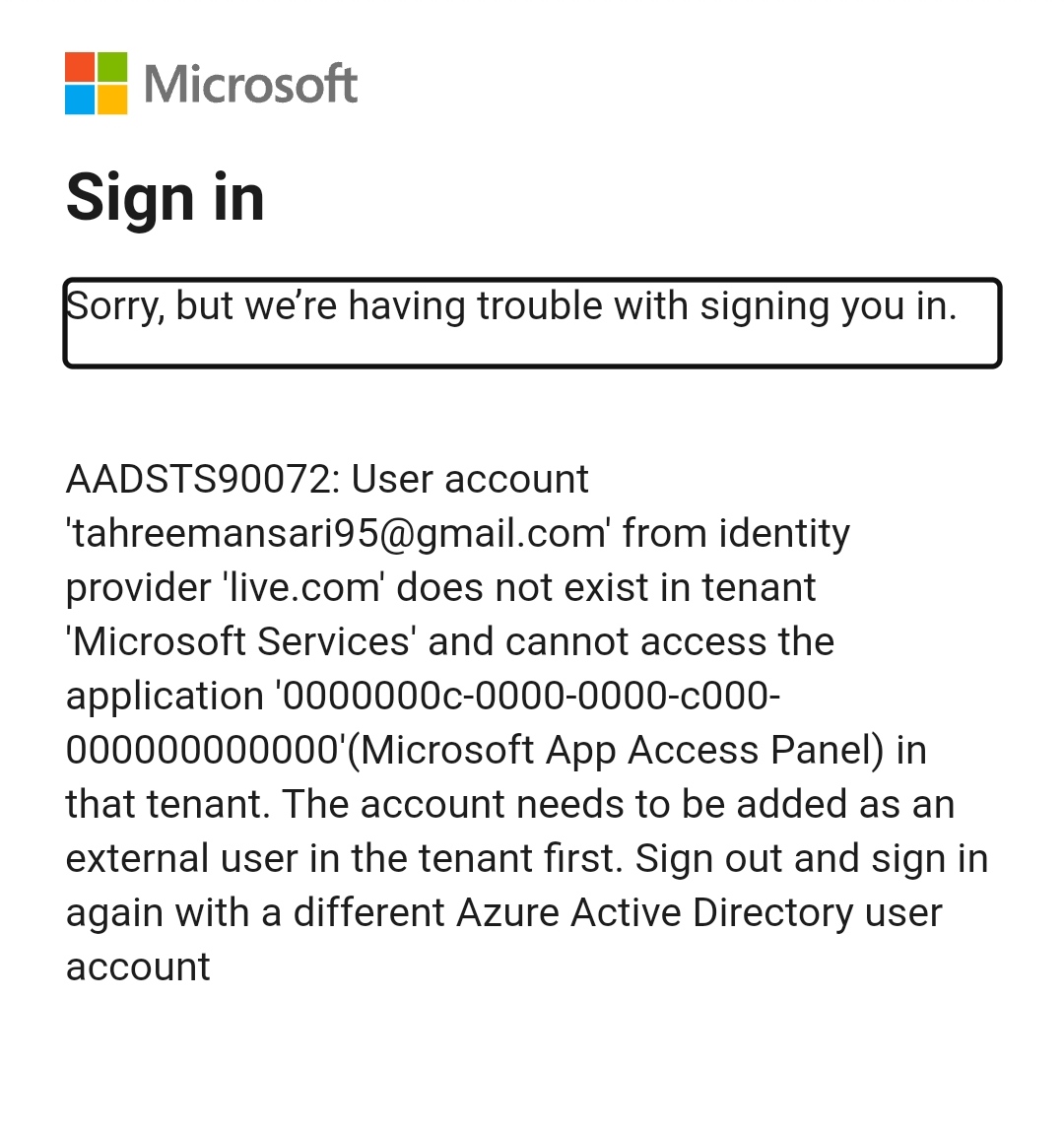Screen dimensions: 1064x1133
Task: Click the 'Sign out and sign in' text
Action: [x=812, y=860]
